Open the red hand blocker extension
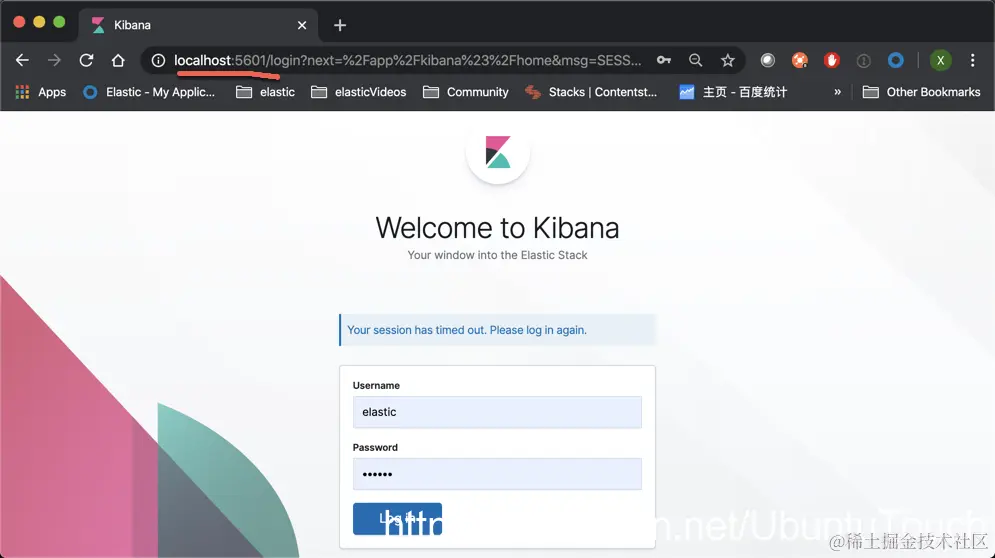Image resolution: width=995 pixels, height=558 pixels. pos(831,60)
